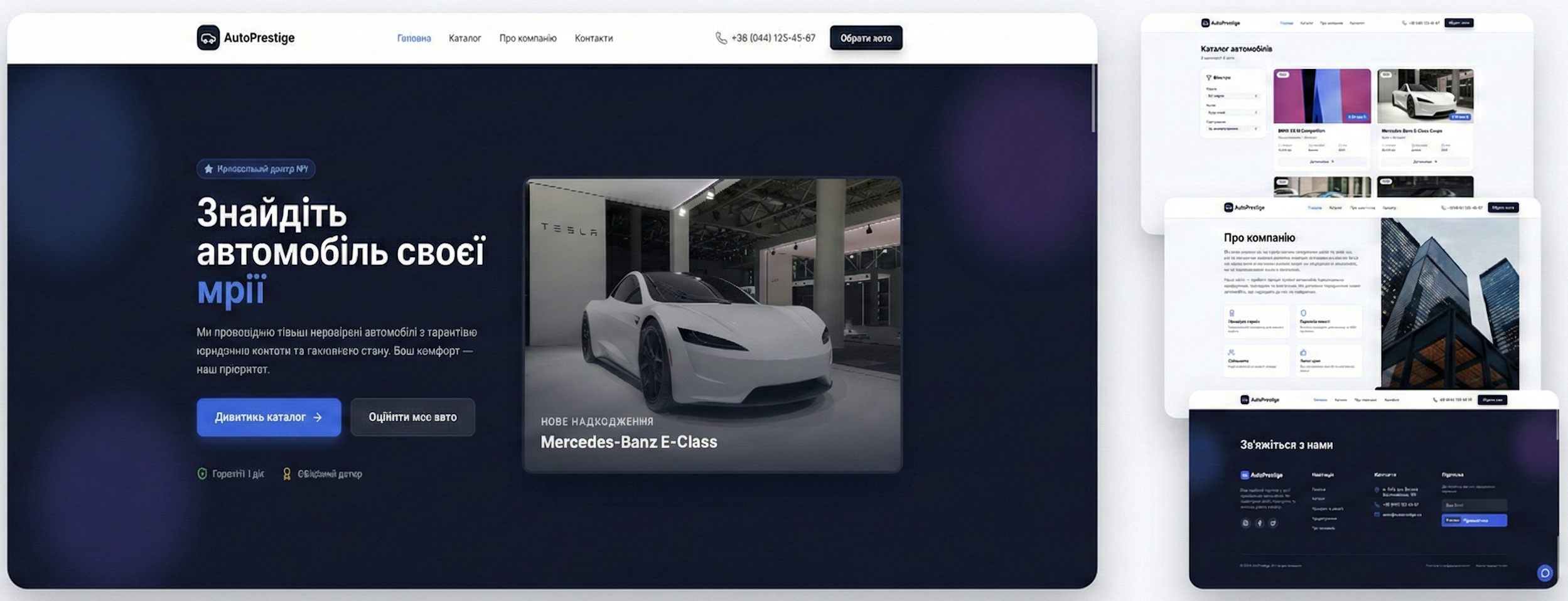Click the AutoPrestige logo in catalog preview header
Screen dimensions: 1568x601
pyautogui.click(x=1220, y=23)
